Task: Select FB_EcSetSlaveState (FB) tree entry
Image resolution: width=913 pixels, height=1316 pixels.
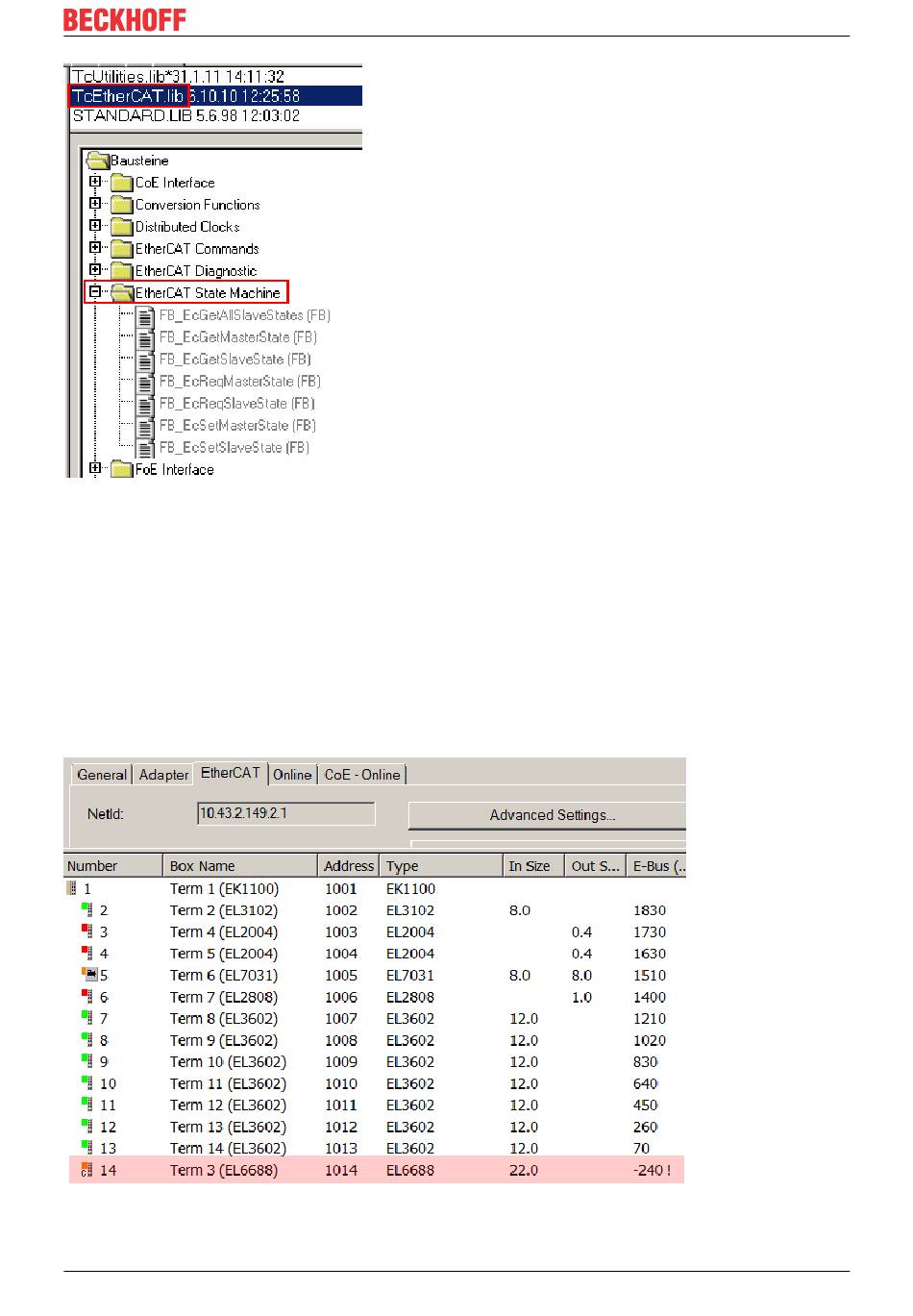Action: (234, 448)
